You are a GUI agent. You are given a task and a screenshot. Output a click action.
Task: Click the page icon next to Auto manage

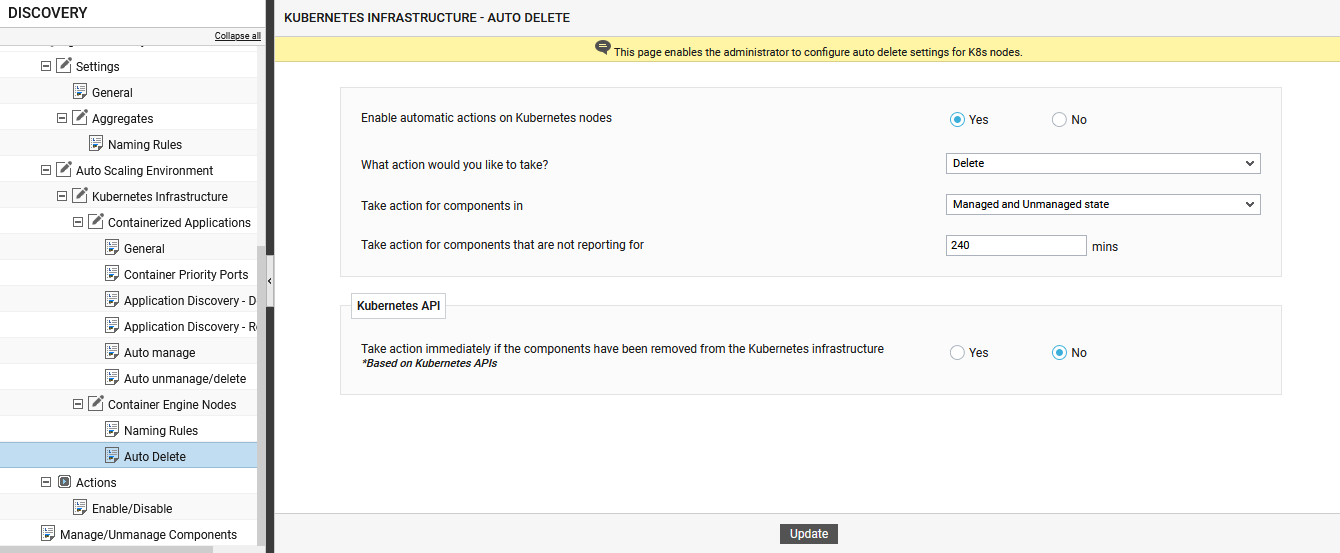click(x=113, y=352)
